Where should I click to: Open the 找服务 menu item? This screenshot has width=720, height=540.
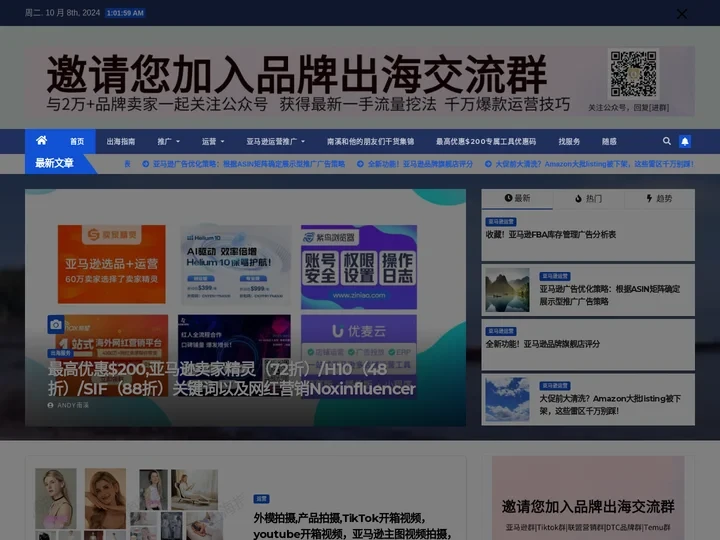(569, 141)
